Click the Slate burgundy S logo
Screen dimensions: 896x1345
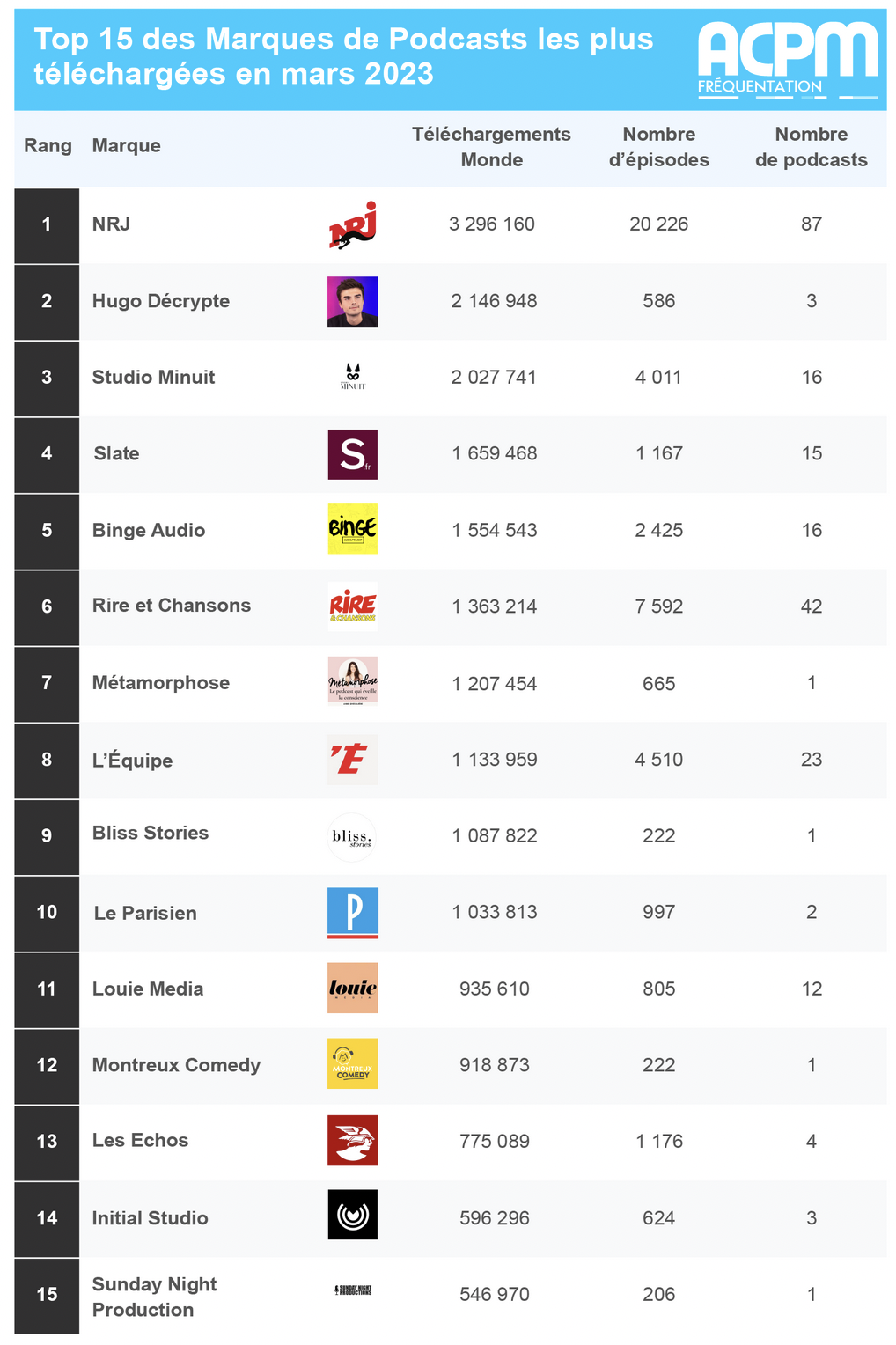tap(353, 454)
